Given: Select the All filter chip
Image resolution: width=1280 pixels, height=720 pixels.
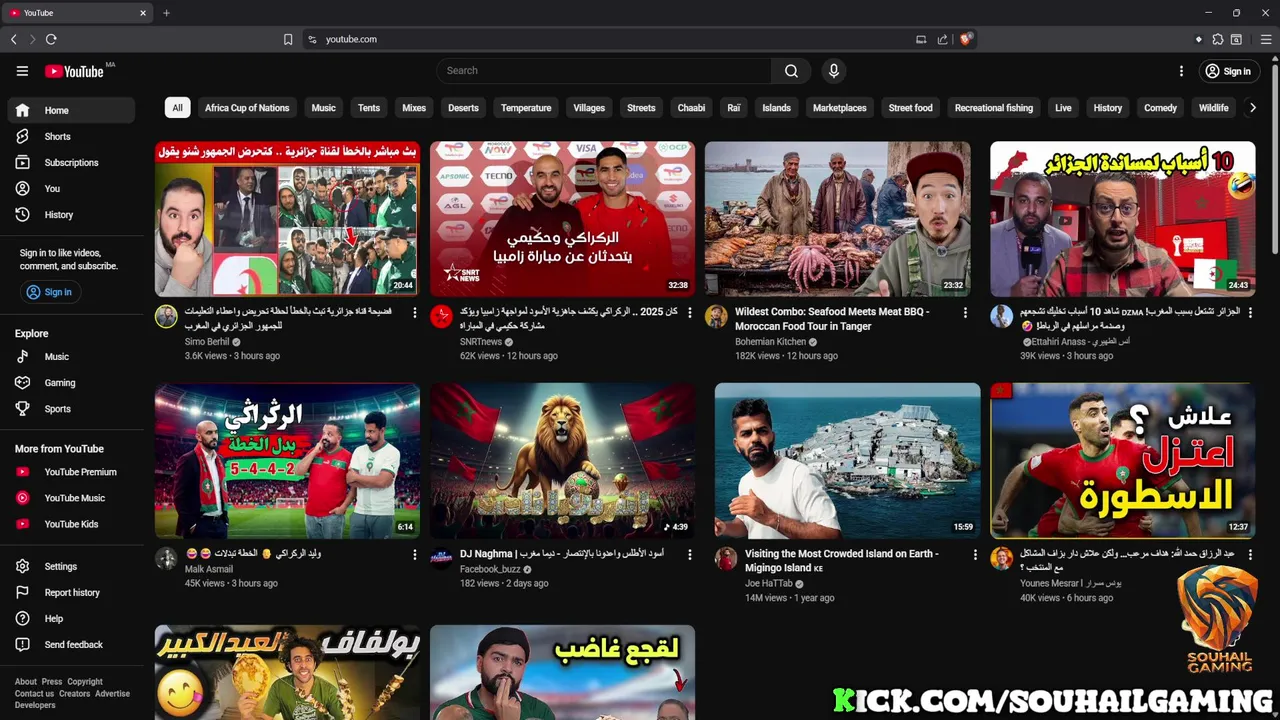Looking at the screenshot, I should click(x=177, y=108).
